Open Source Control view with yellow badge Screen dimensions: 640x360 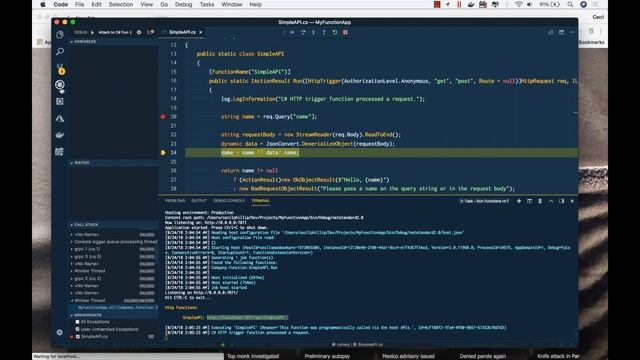60,69
